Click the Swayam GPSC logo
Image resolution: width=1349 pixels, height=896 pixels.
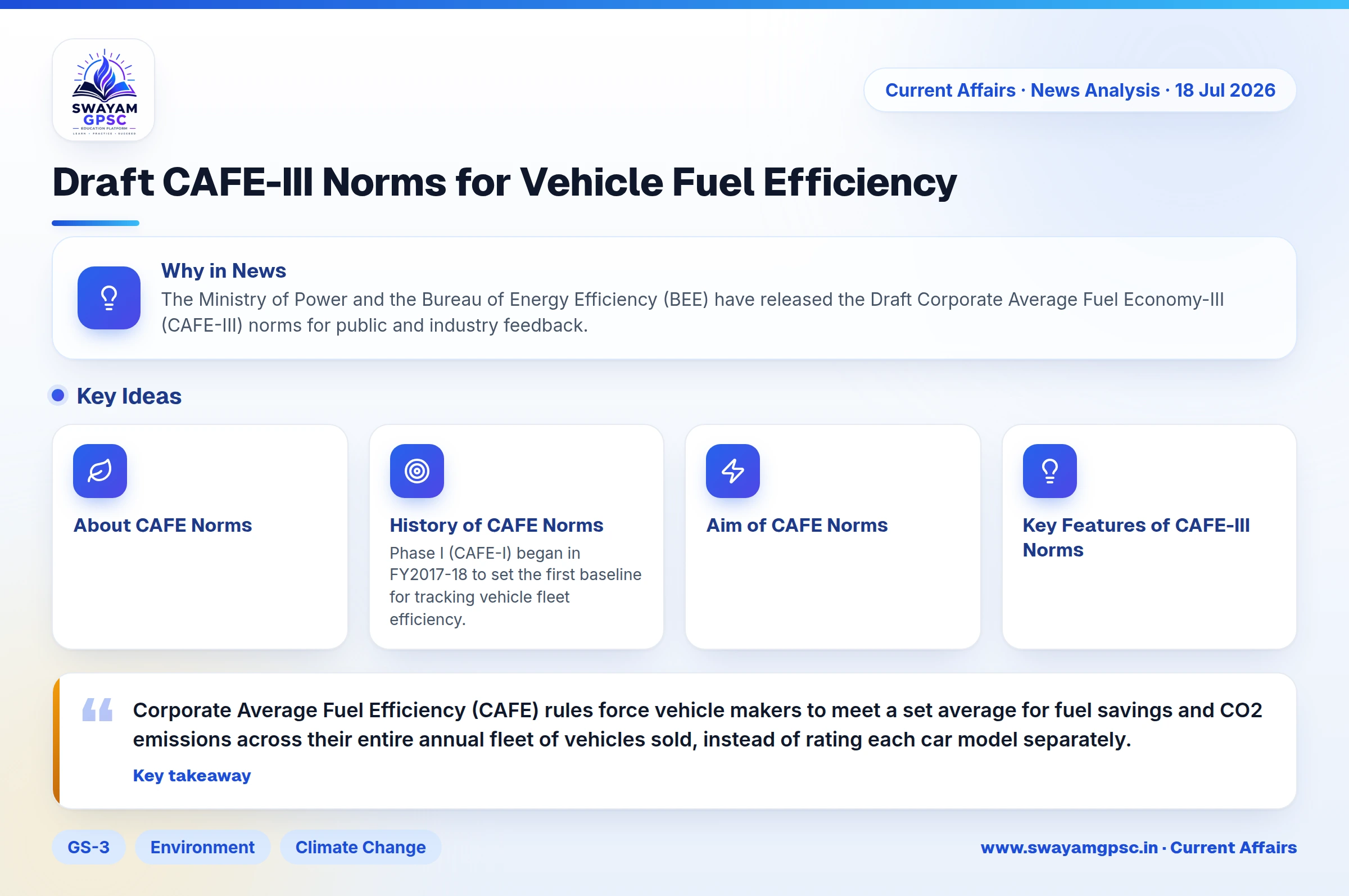click(x=103, y=90)
